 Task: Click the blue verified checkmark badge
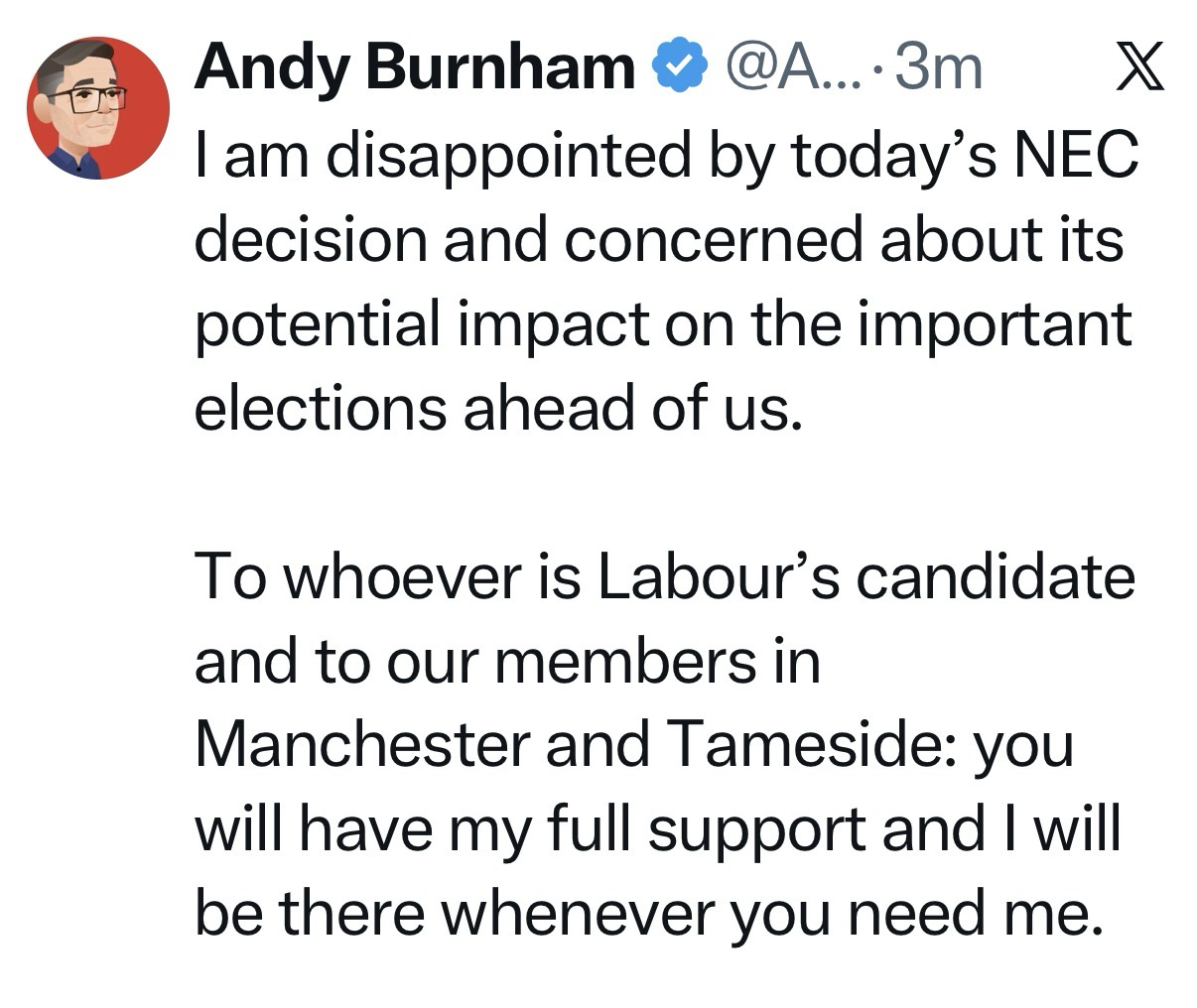point(680,69)
